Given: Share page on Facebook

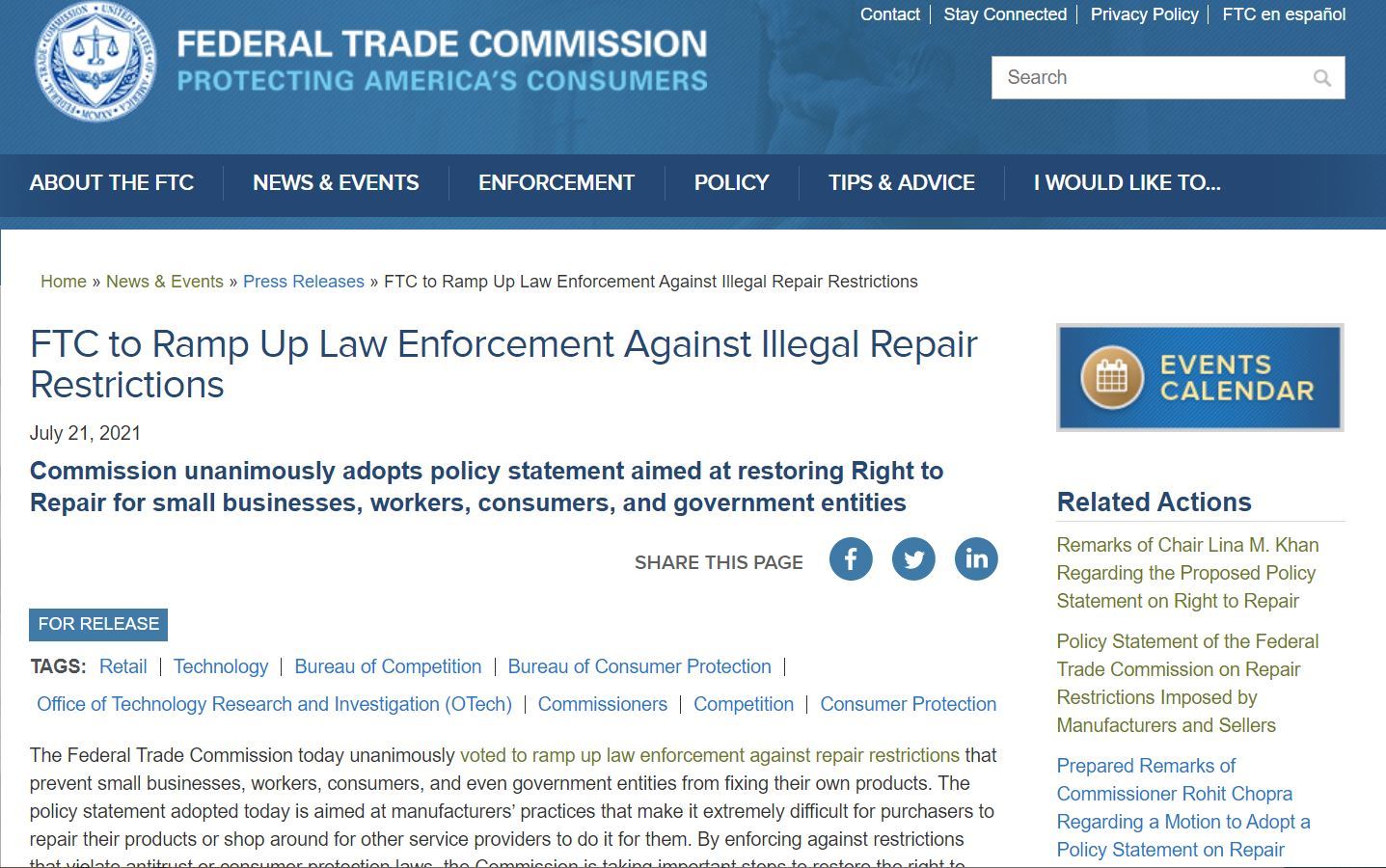Looking at the screenshot, I should pyautogui.click(x=850, y=559).
